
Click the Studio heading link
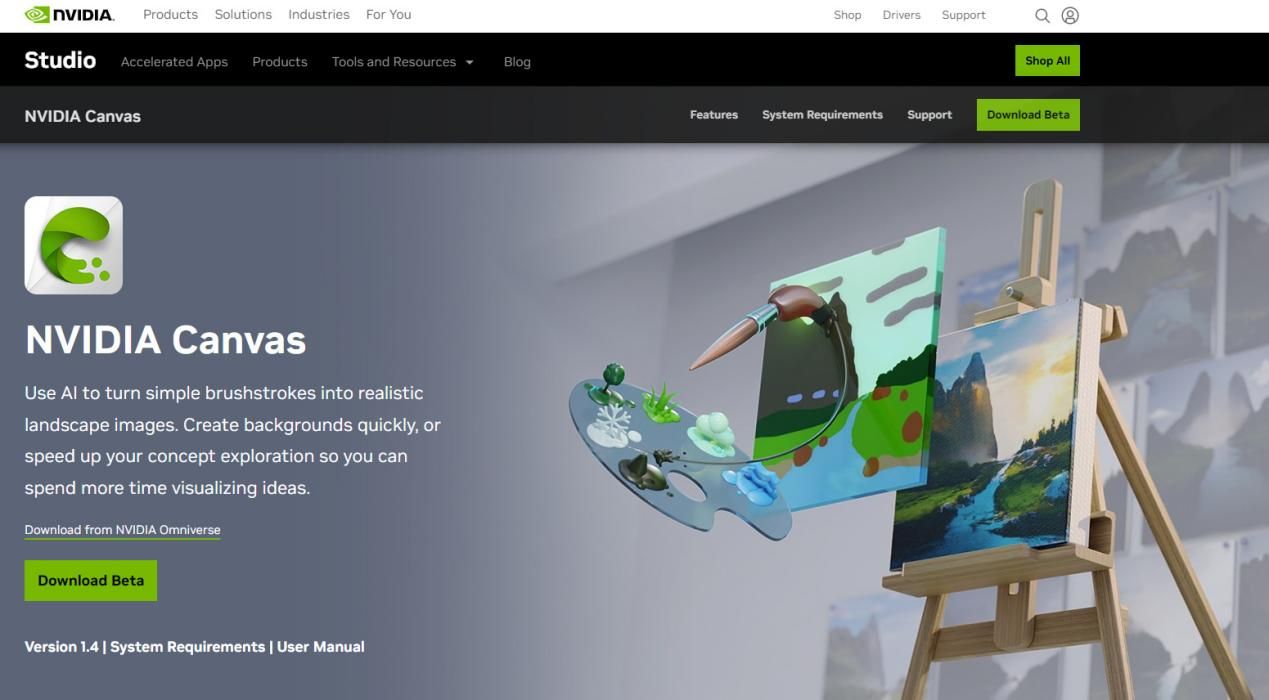[x=60, y=60]
